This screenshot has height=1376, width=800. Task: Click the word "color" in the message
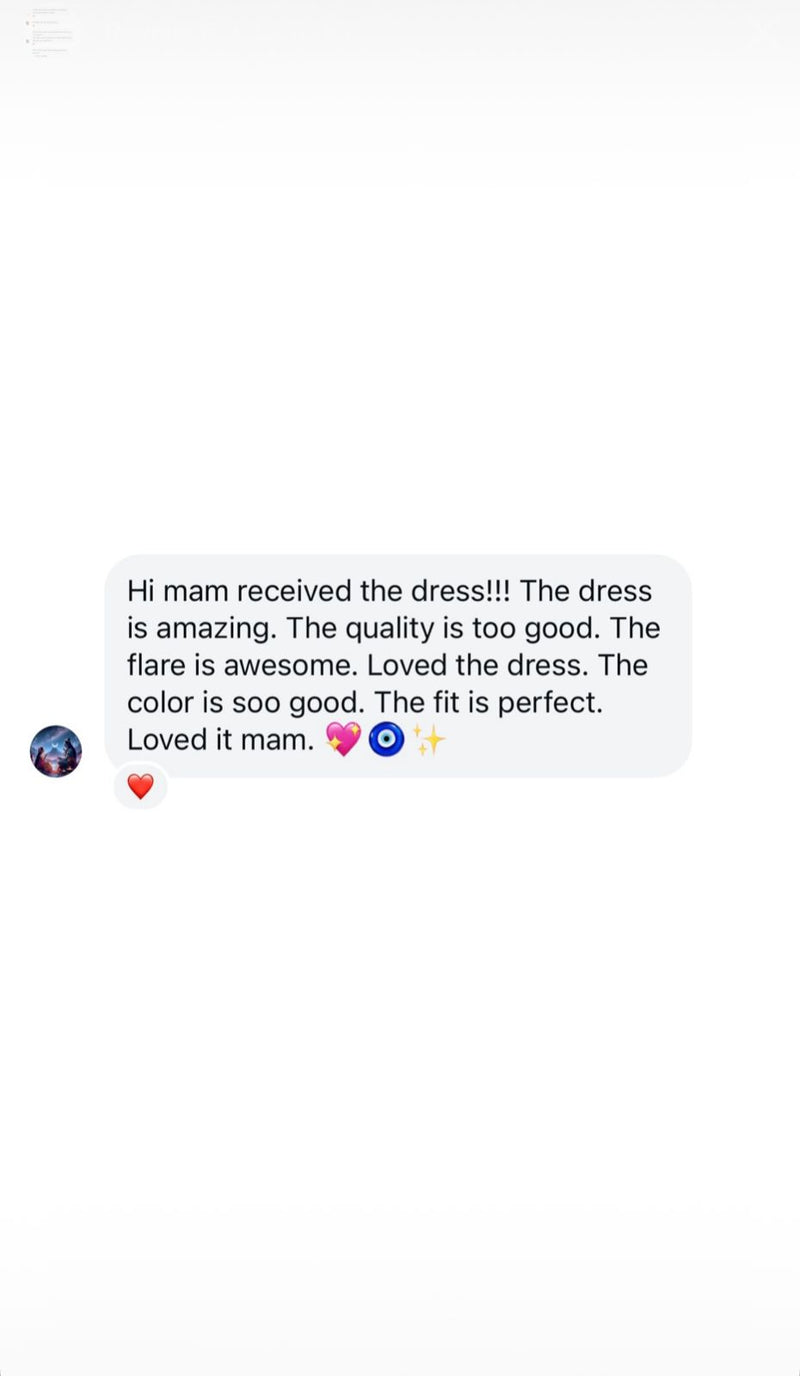point(161,703)
